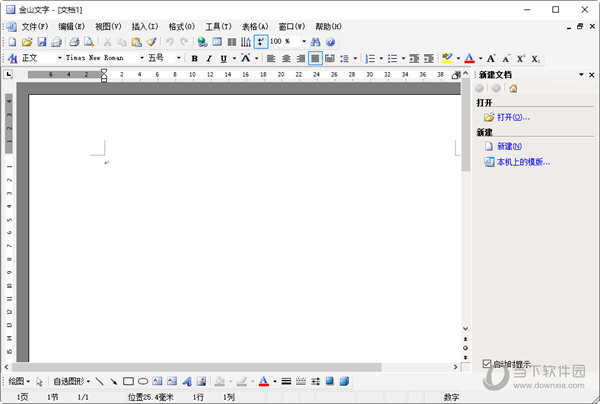The height and width of the screenshot is (404, 600).
Task: Open the 帮助(H) menu
Action: [x=328, y=26]
